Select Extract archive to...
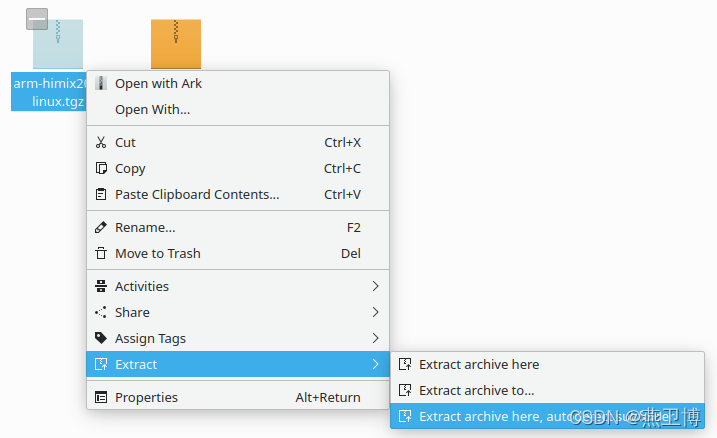 pos(547,390)
